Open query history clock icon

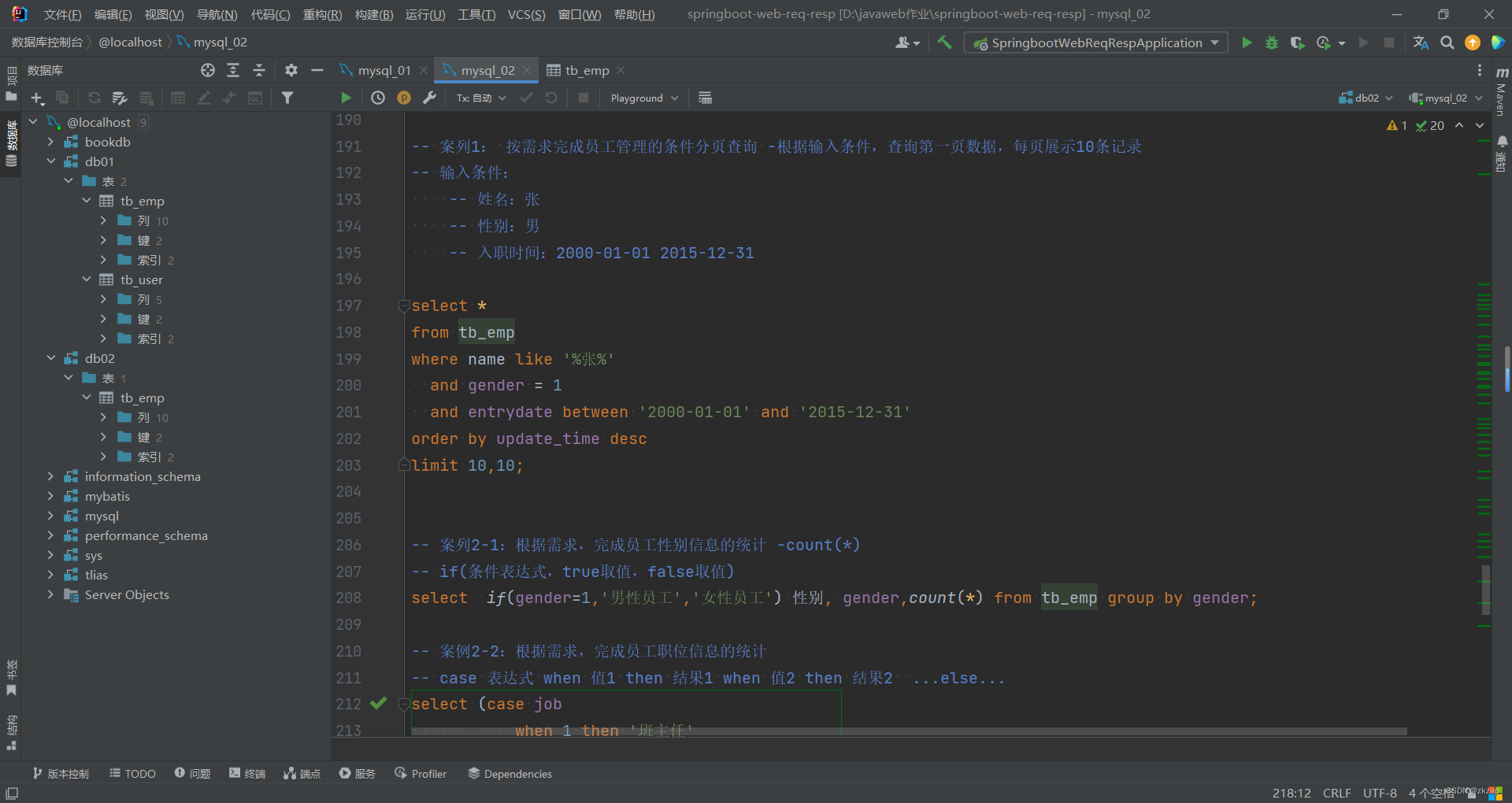[x=378, y=98]
